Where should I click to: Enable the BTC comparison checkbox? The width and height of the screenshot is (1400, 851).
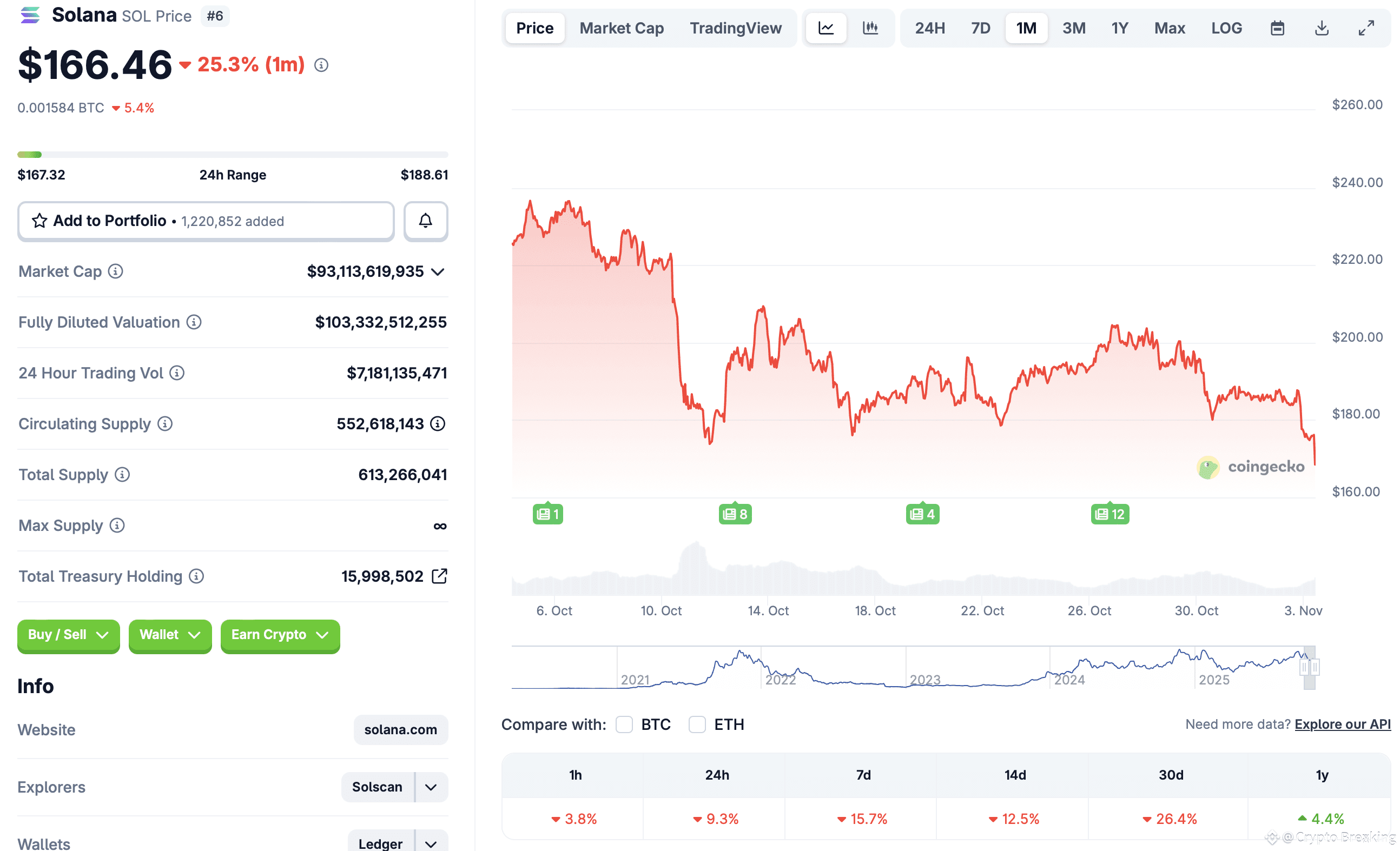tap(624, 724)
